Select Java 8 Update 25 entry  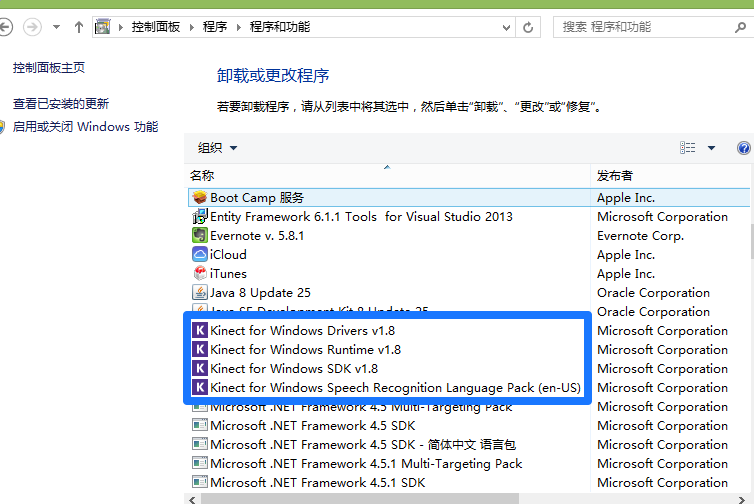click(260, 292)
